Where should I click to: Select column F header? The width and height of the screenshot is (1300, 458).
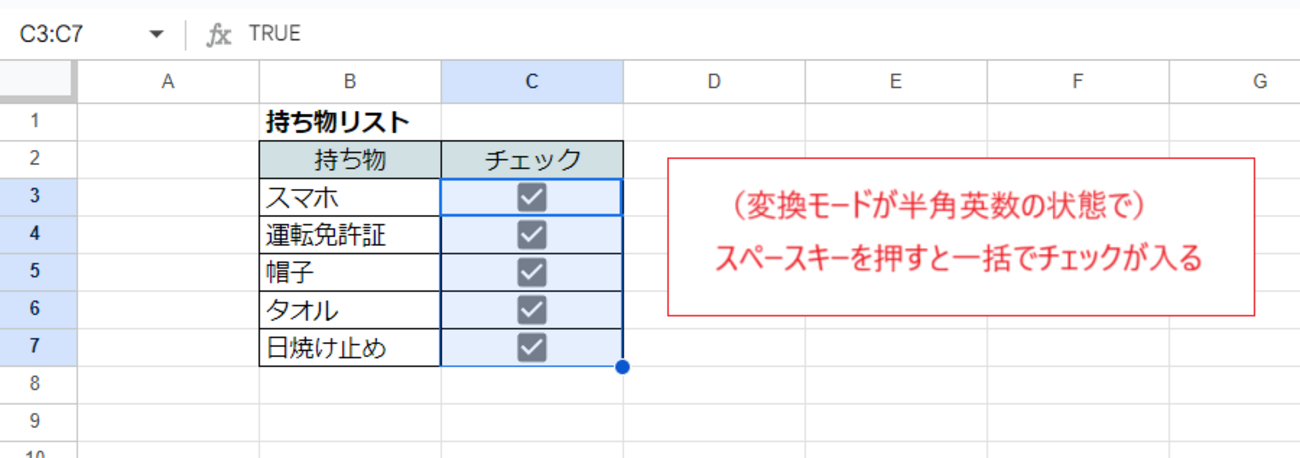(x=1077, y=82)
